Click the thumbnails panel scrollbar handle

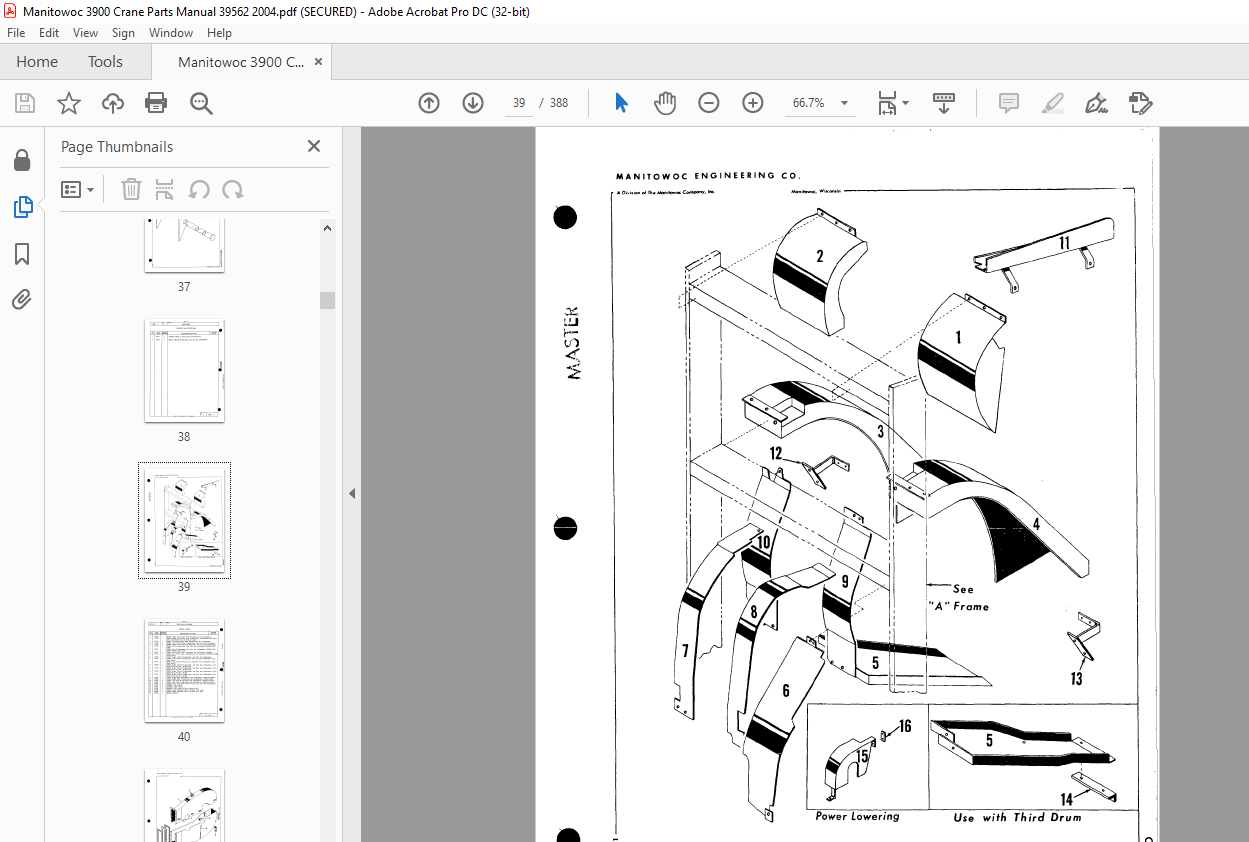(327, 301)
